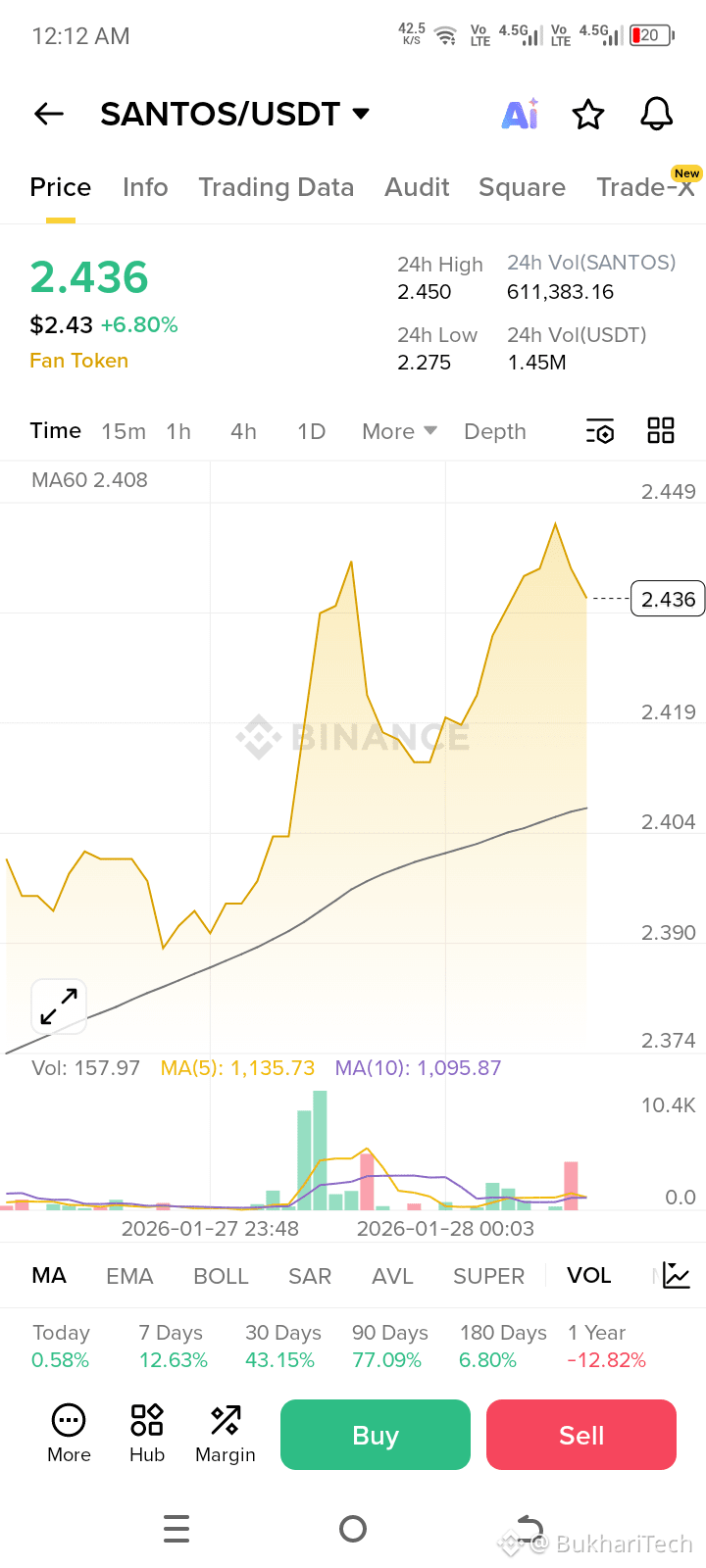
Task: Open the Margin trading screen
Action: click(x=225, y=1433)
